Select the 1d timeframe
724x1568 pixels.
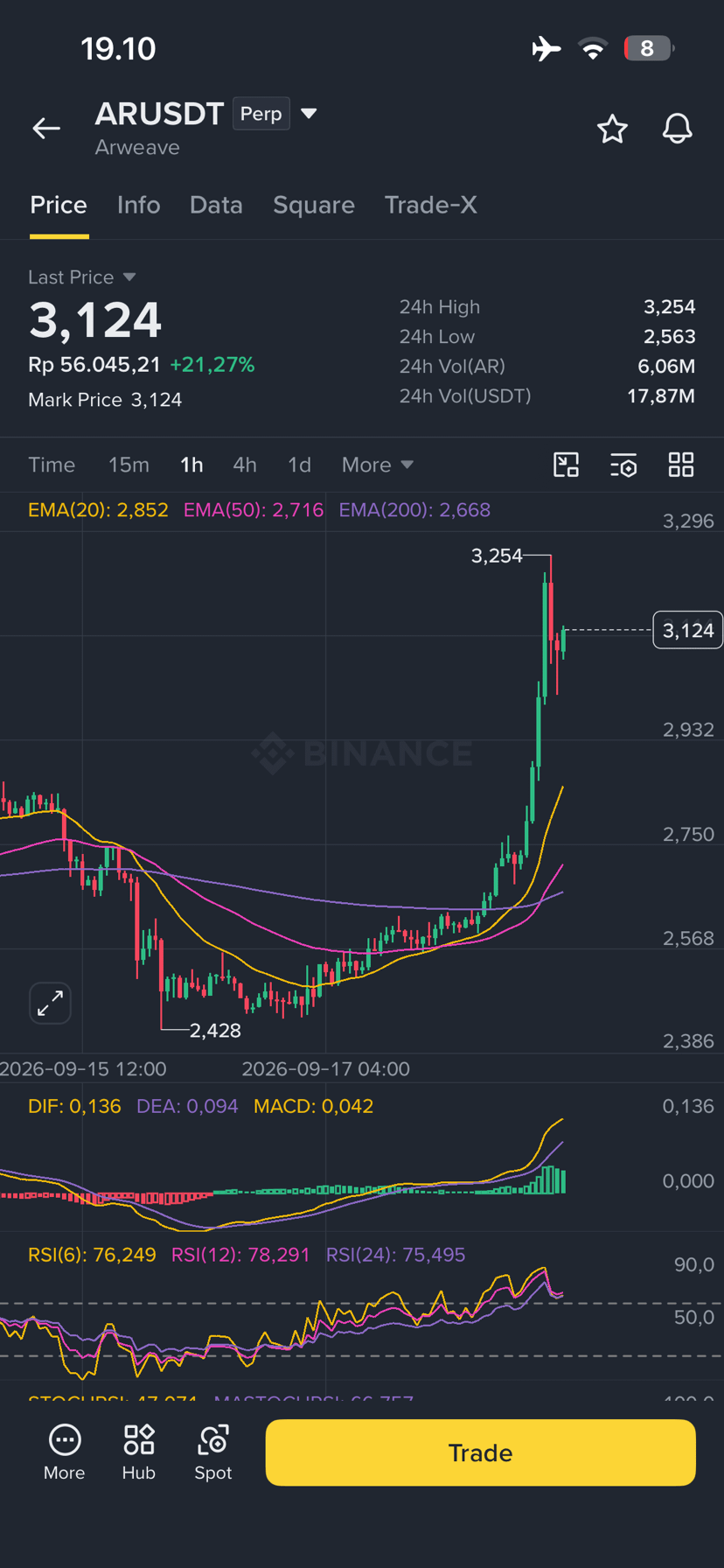click(x=300, y=465)
